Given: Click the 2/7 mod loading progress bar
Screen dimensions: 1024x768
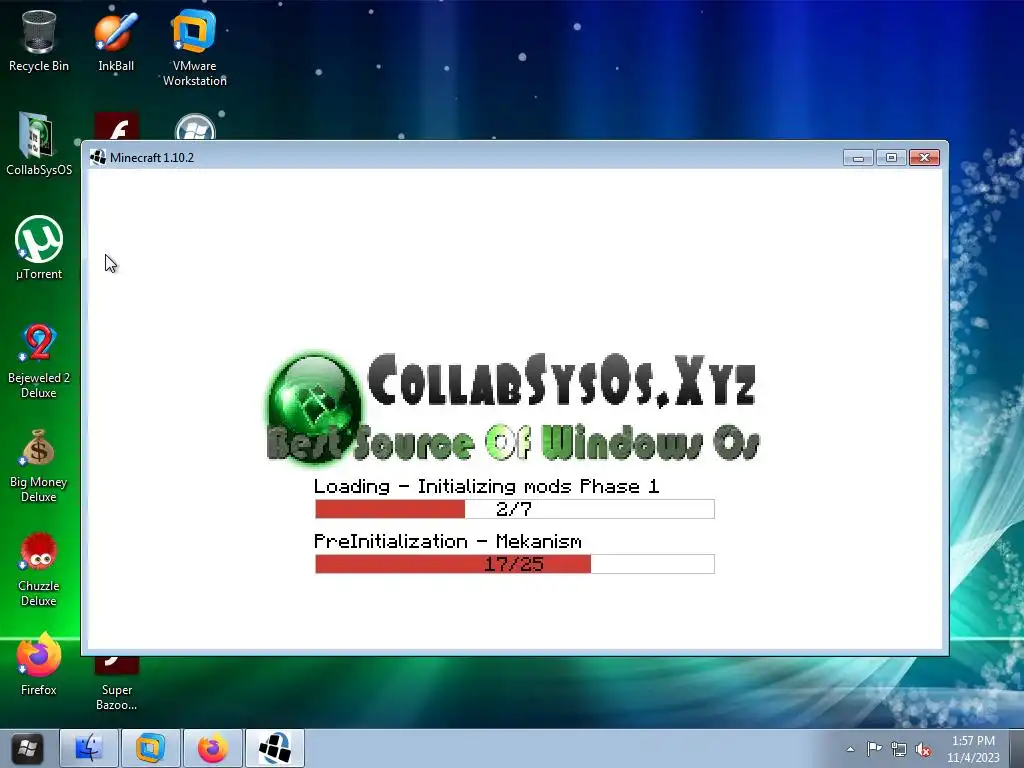Looking at the screenshot, I should (x=515, y=509).
